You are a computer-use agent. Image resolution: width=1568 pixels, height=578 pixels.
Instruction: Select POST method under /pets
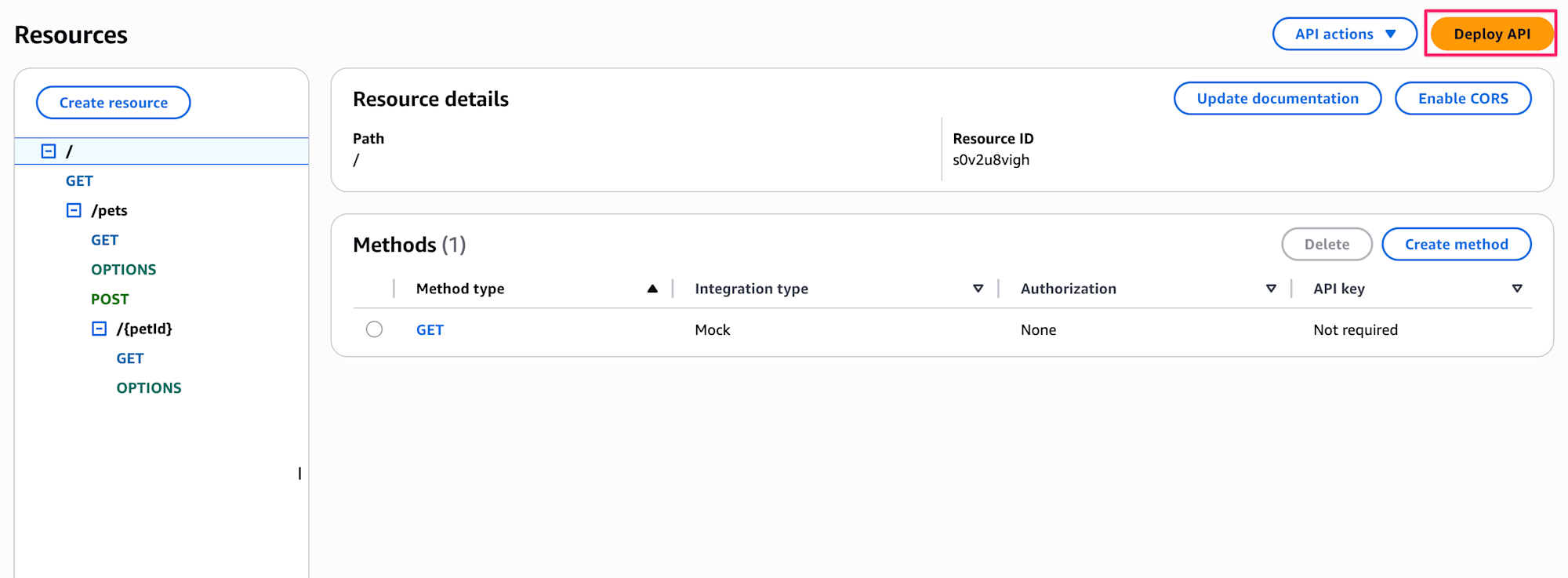click(x=110, y=300)
